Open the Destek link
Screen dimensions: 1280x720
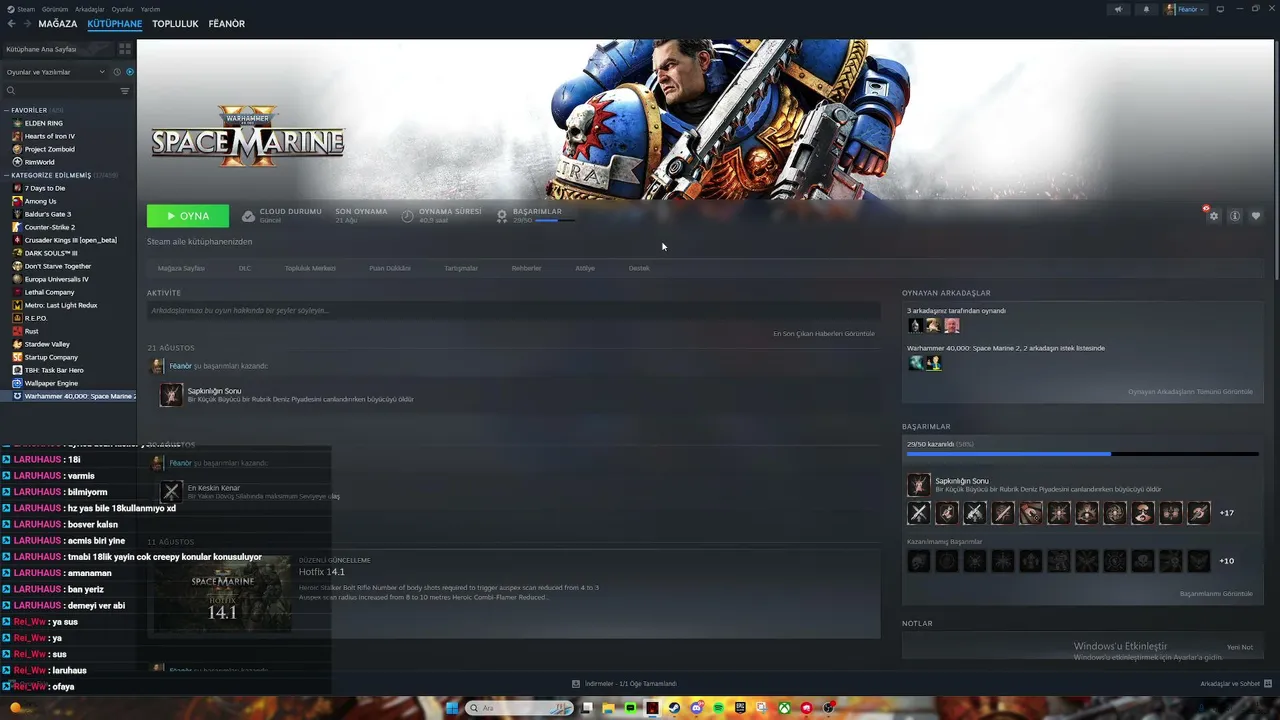coord(639,268)
